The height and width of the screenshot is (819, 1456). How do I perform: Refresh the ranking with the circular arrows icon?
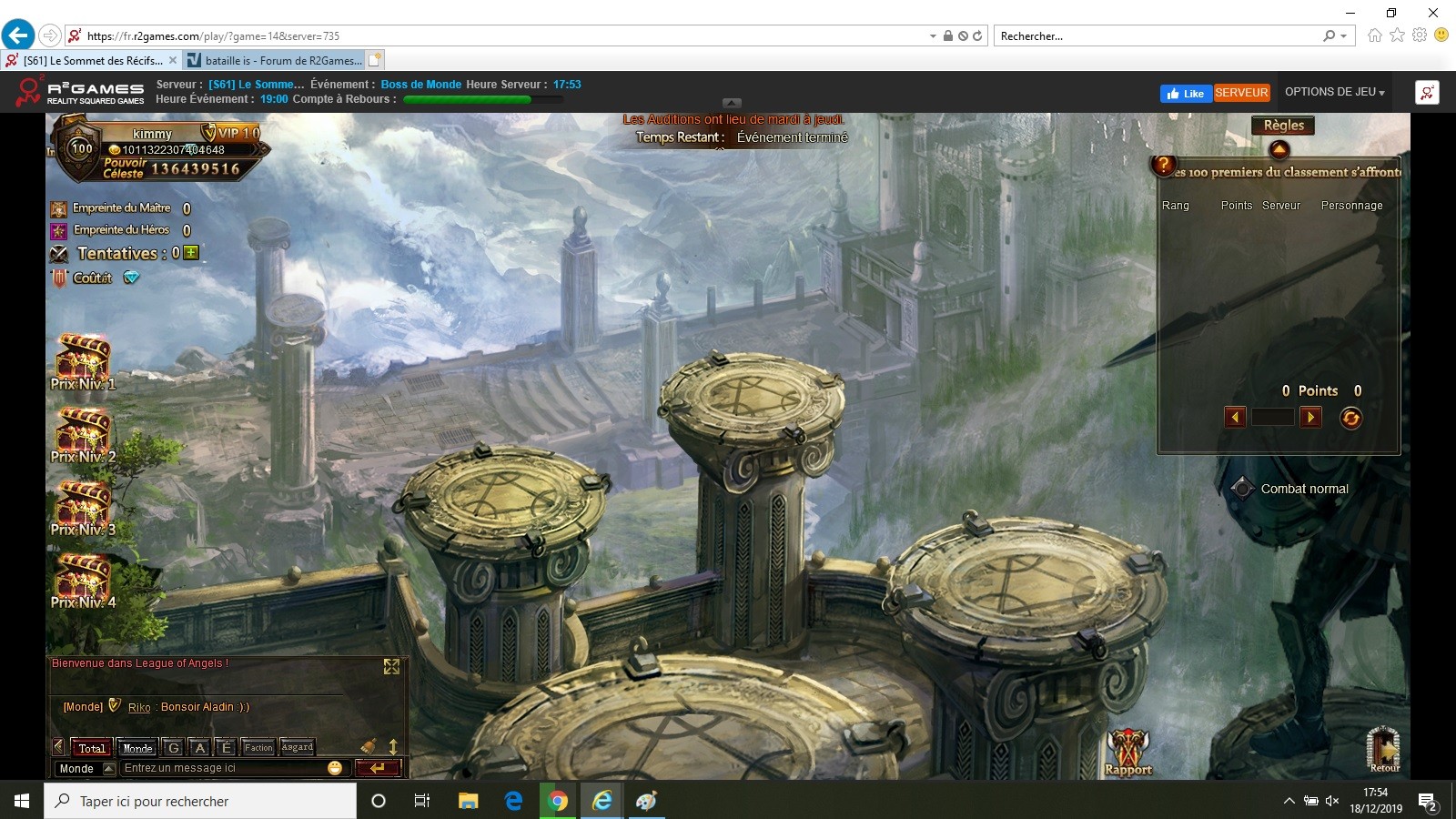(1350, 418)
